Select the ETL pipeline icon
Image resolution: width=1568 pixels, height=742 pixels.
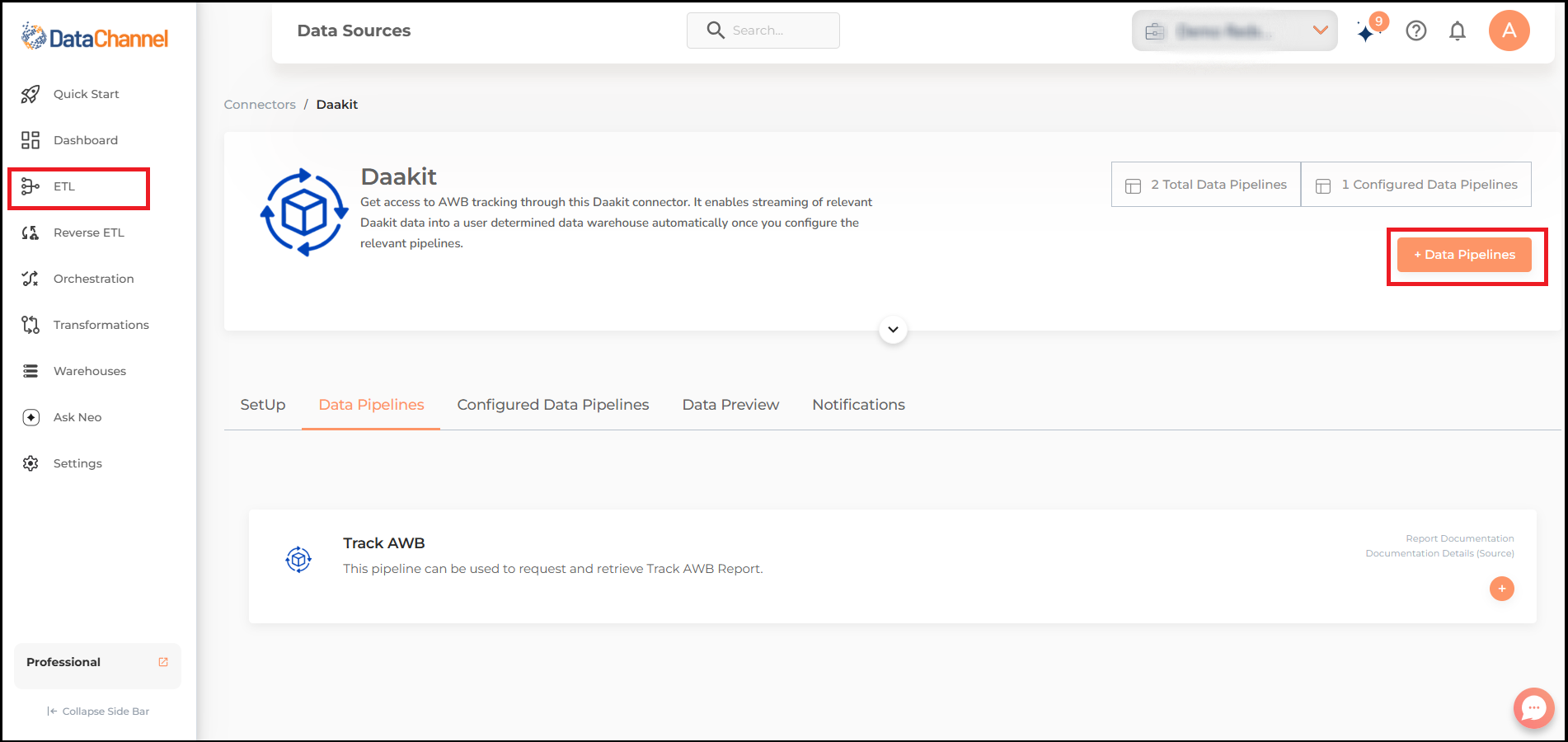[x=31, y=186]
